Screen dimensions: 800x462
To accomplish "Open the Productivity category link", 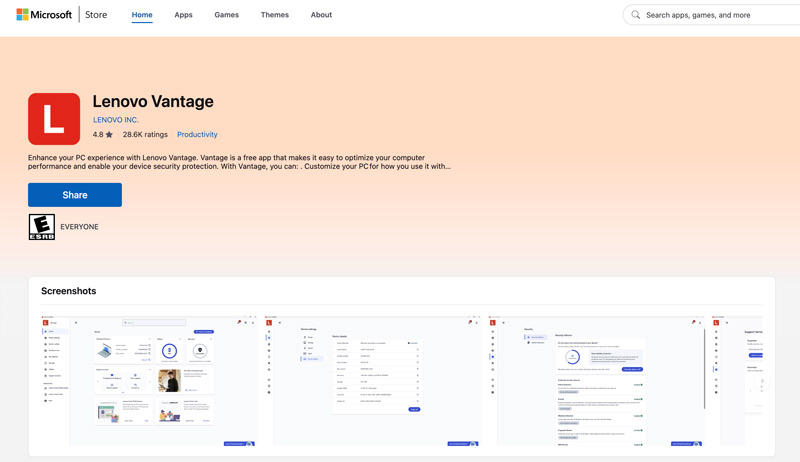I will coord(197,135).
